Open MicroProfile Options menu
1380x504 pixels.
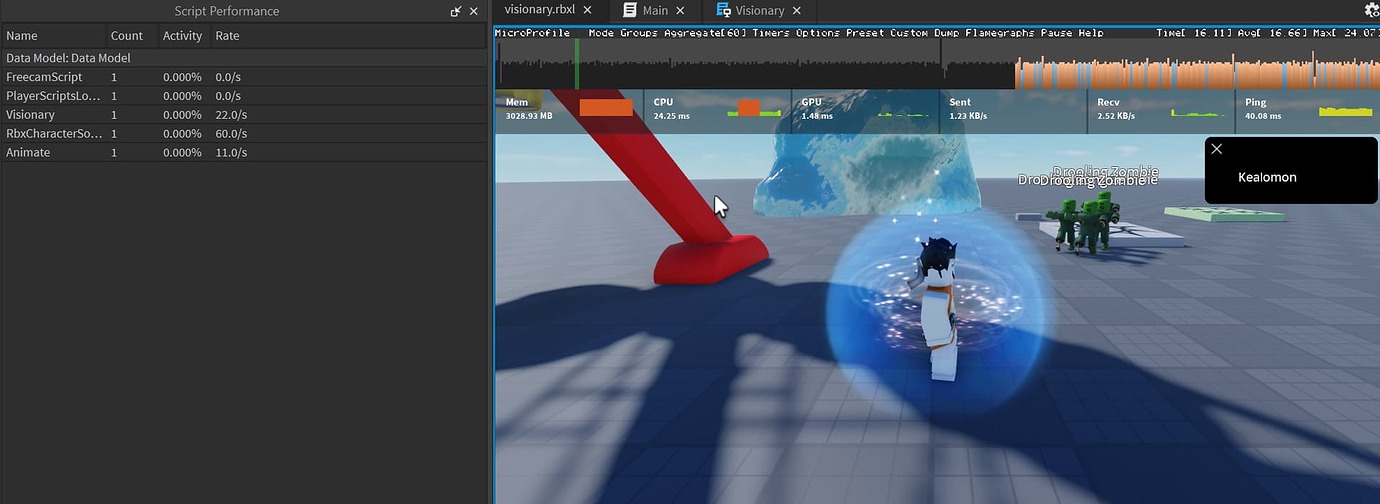[818, 33]
